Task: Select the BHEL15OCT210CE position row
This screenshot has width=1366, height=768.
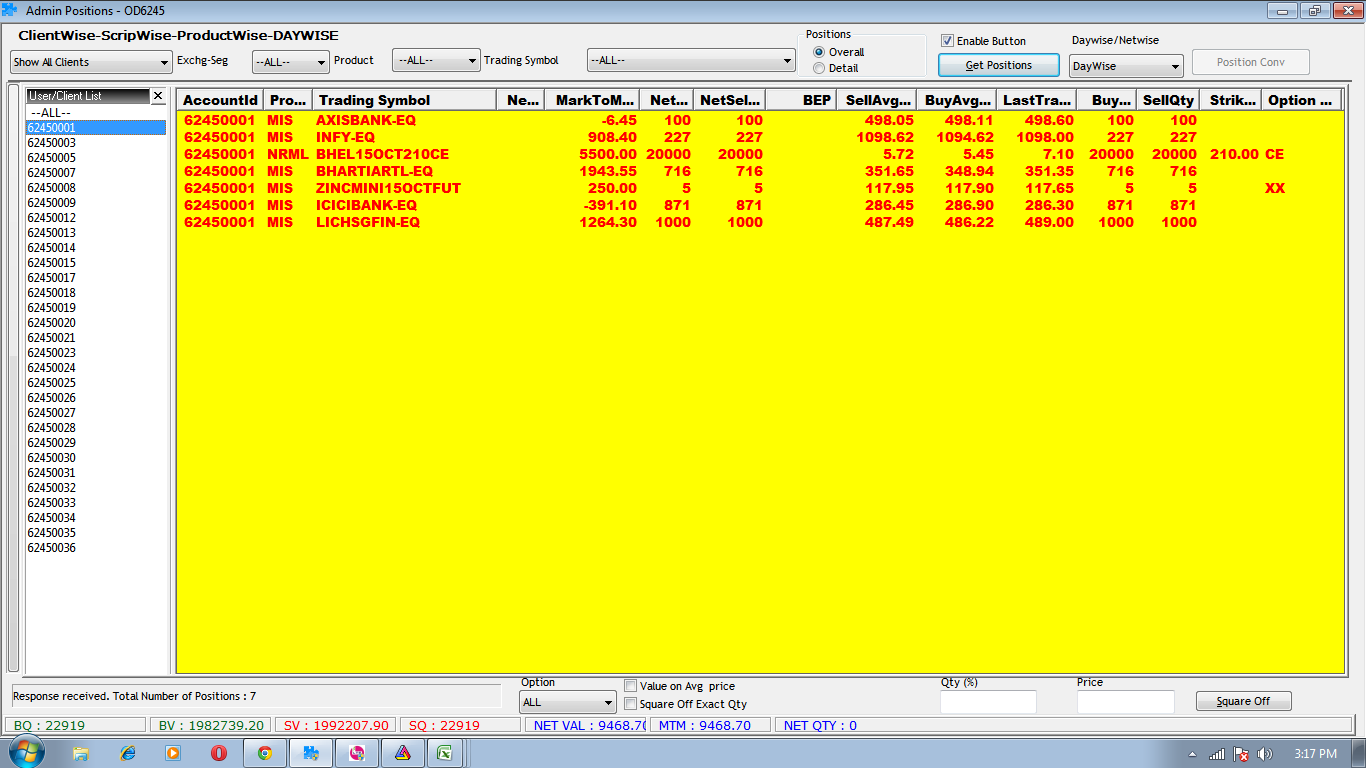Action: coord(760,154)
